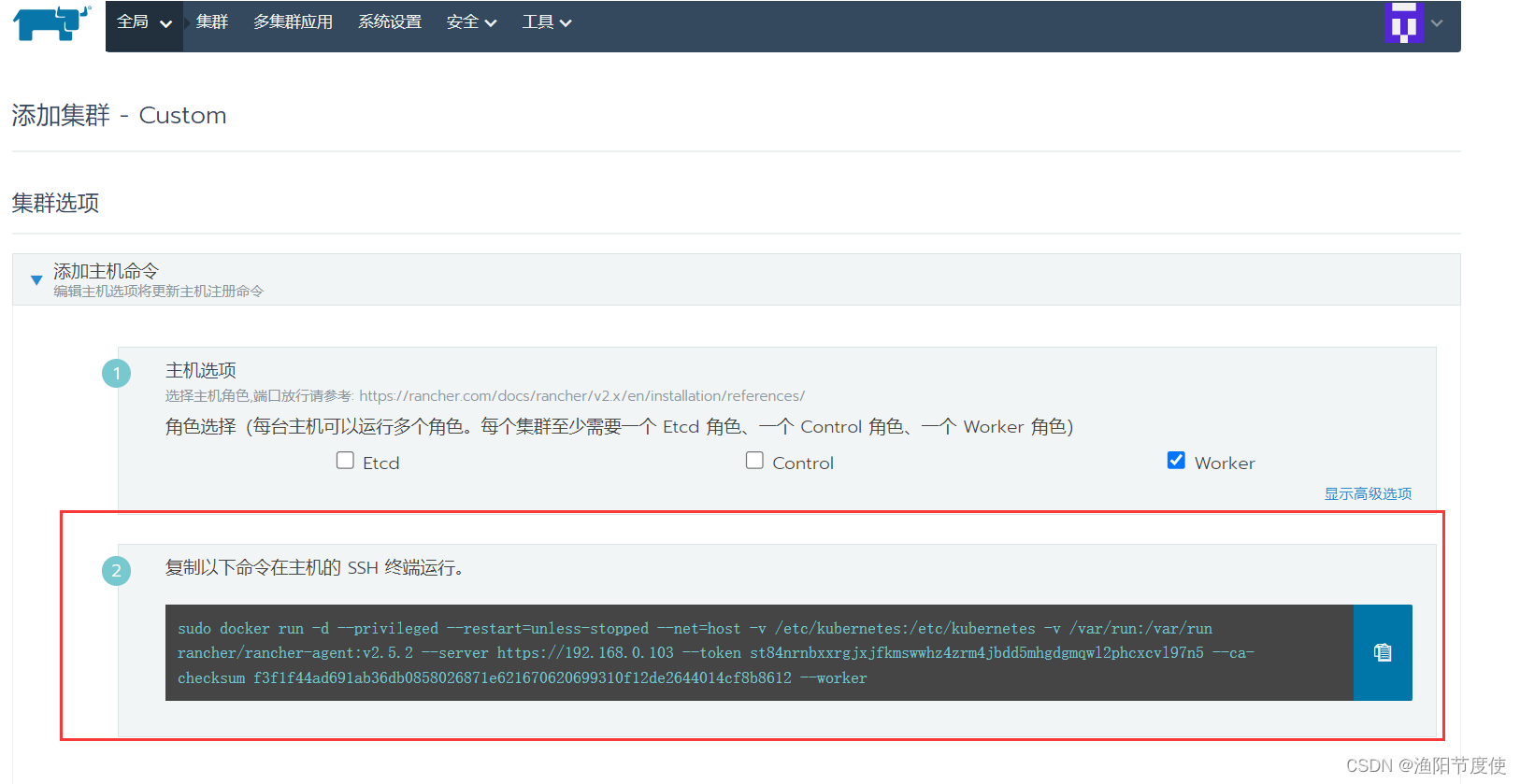Image resolution: width=1520 pixels, height=784 pixels.
Task: Open the 系统设置 menu item
Action: (390, 22)
